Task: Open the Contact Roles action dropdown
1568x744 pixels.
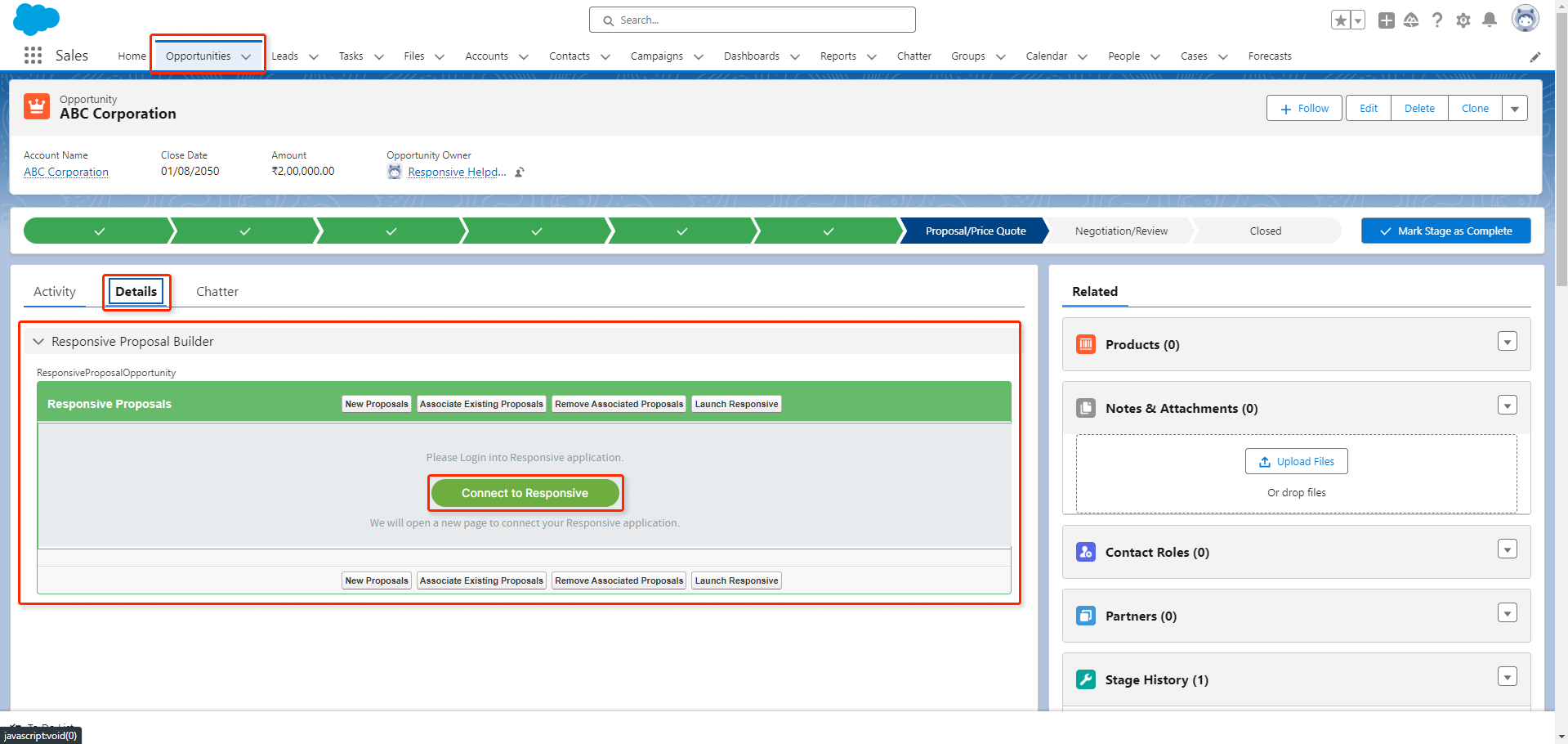Action: coord(1508,549)
